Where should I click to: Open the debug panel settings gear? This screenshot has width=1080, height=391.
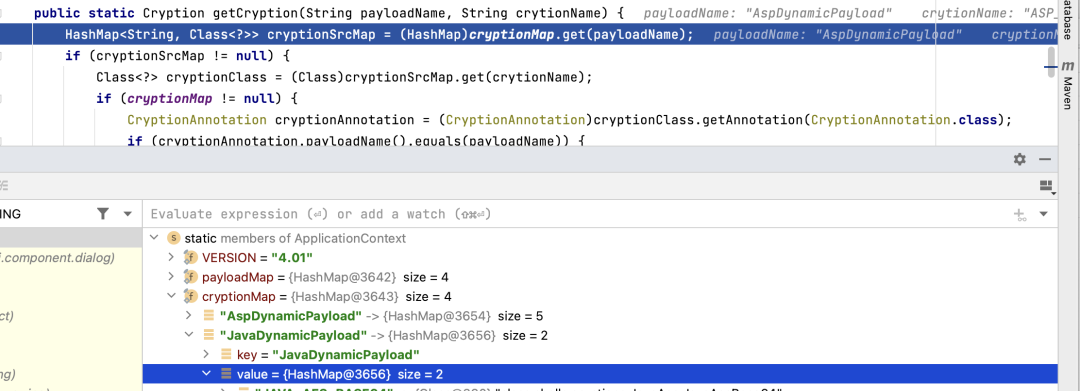click(1019, 159)
